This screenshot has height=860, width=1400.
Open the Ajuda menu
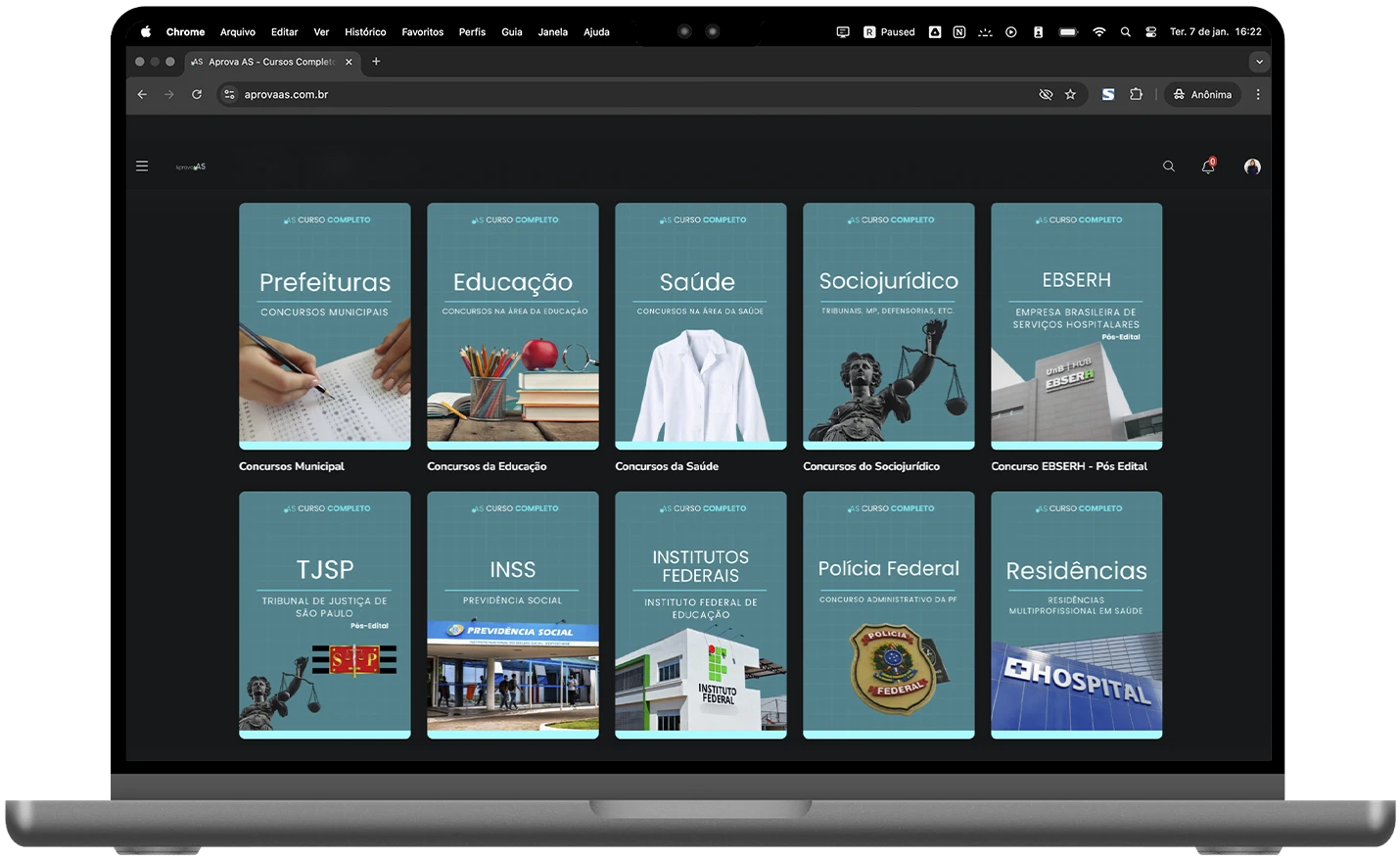point(597,32)
